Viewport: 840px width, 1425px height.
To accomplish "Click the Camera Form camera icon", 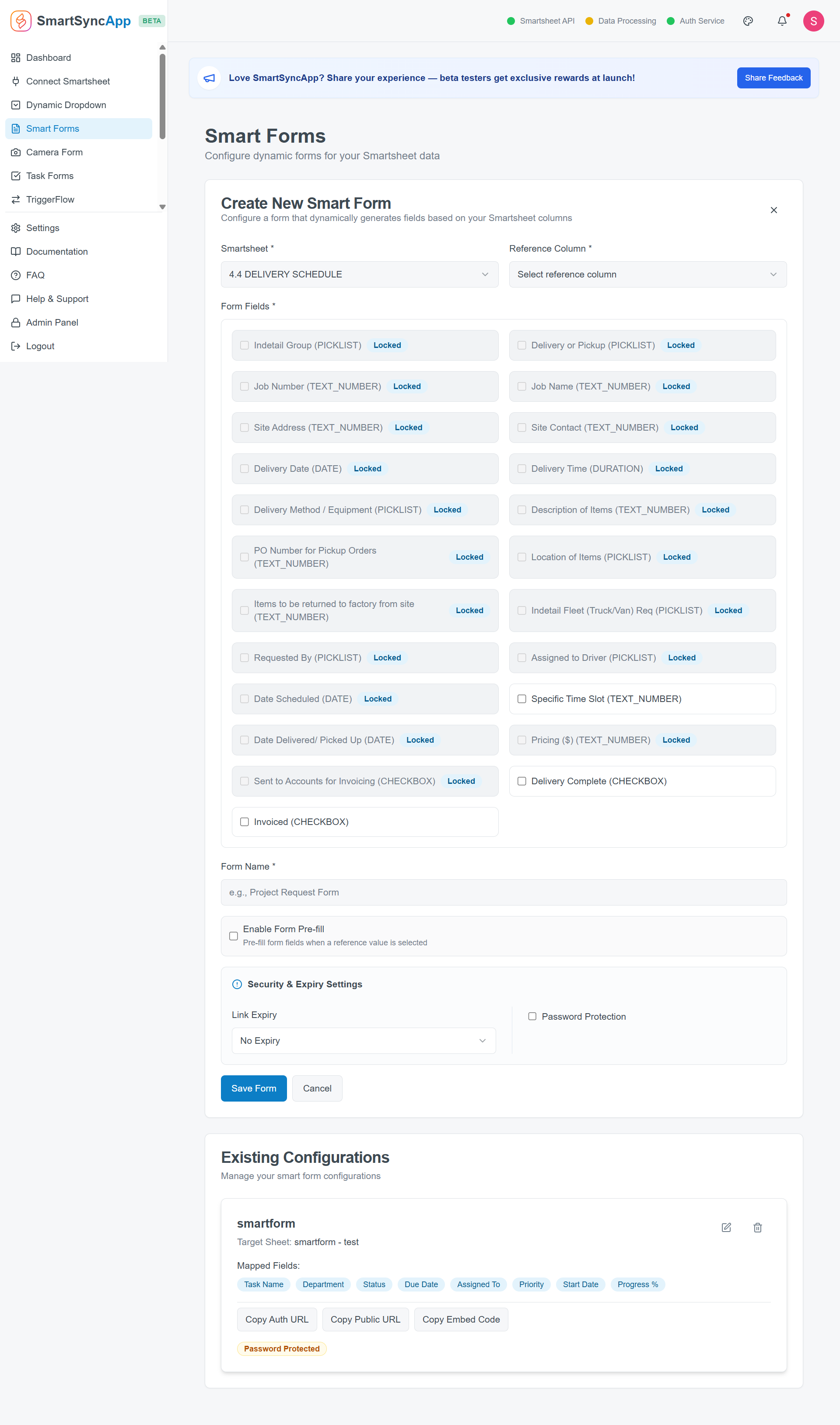I will pyautogui.click(x=16, y=152).
